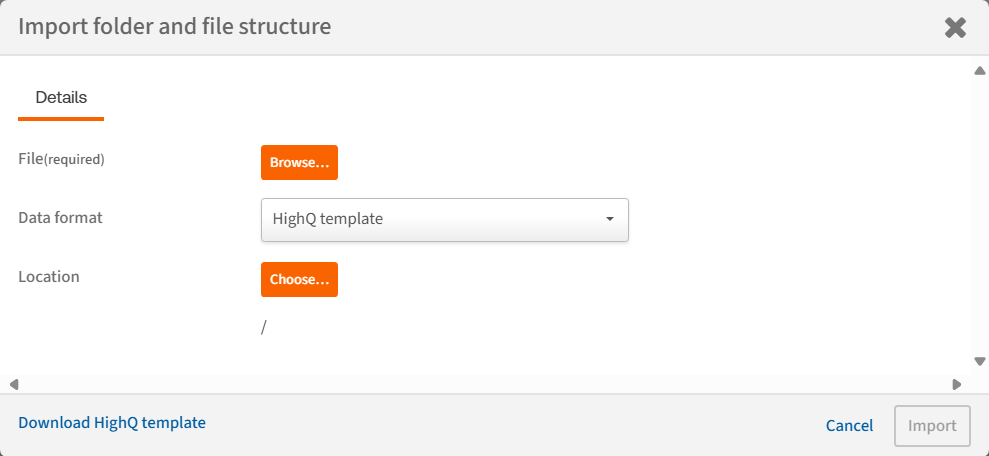Viewport: 989px width, 456px height.
Task: Click the Data format dropdown caret
Action: tap(609, 219)
